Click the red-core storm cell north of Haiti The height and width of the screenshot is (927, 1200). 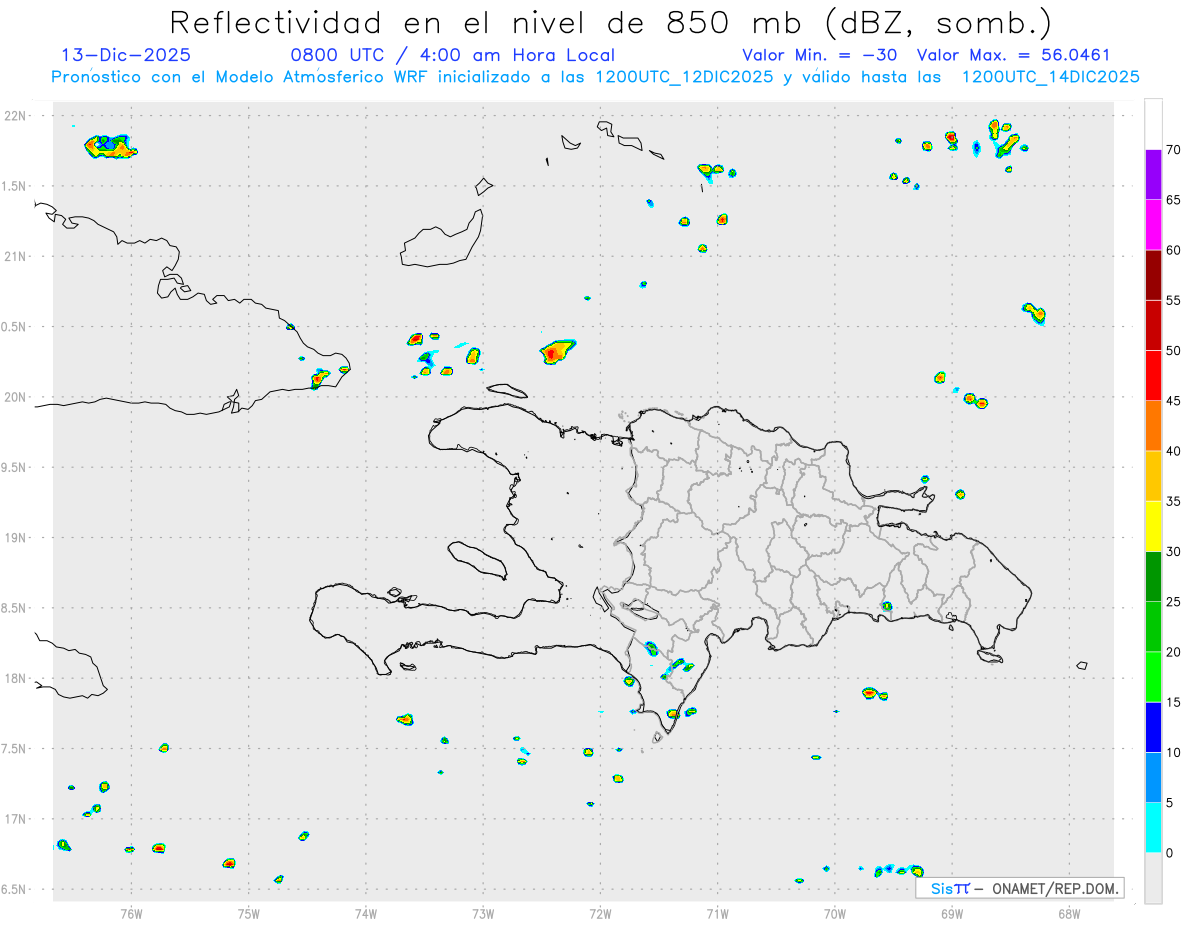tap(557, 351)
